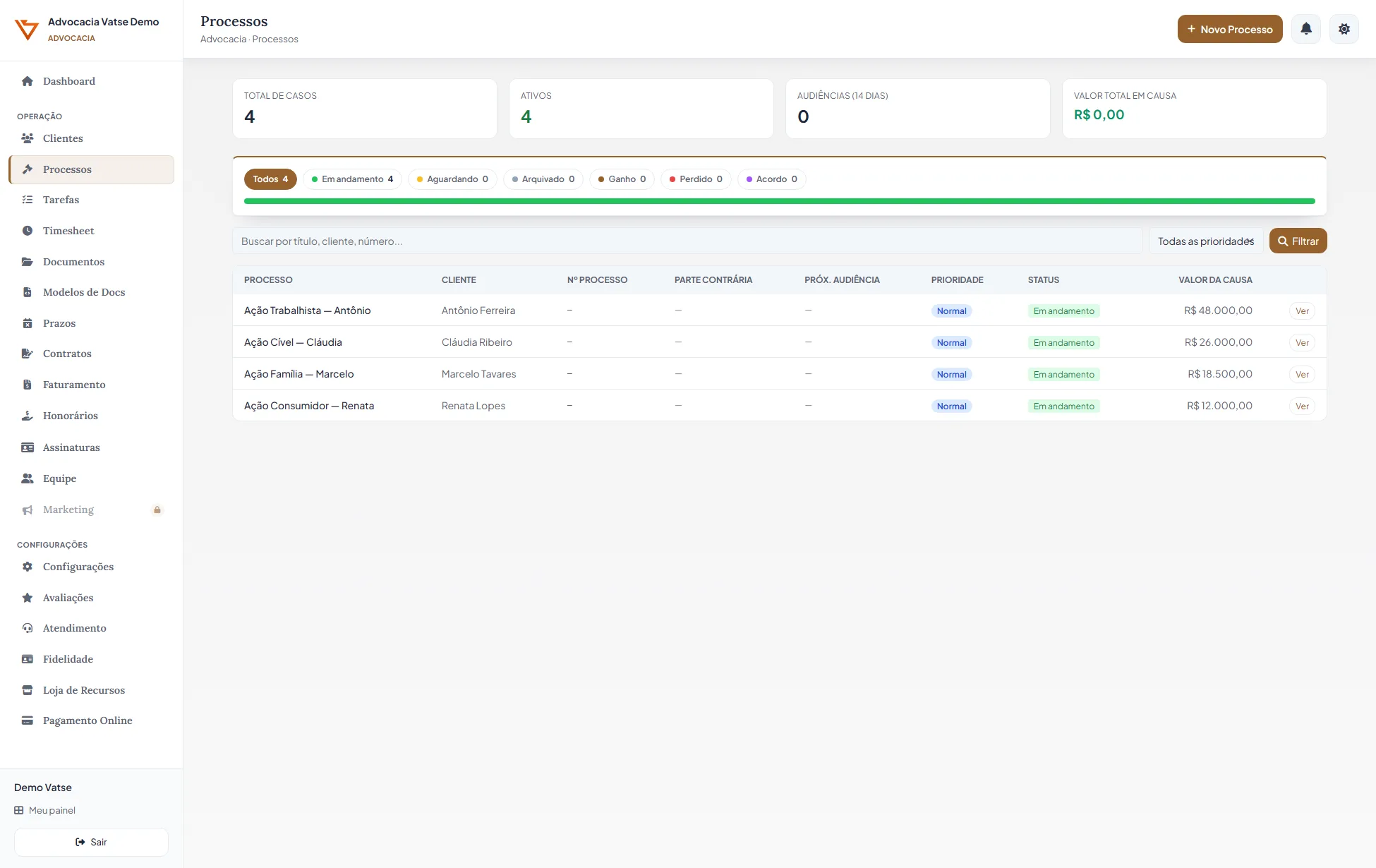Open notifications bell icon

click(x=1306, y=29)
